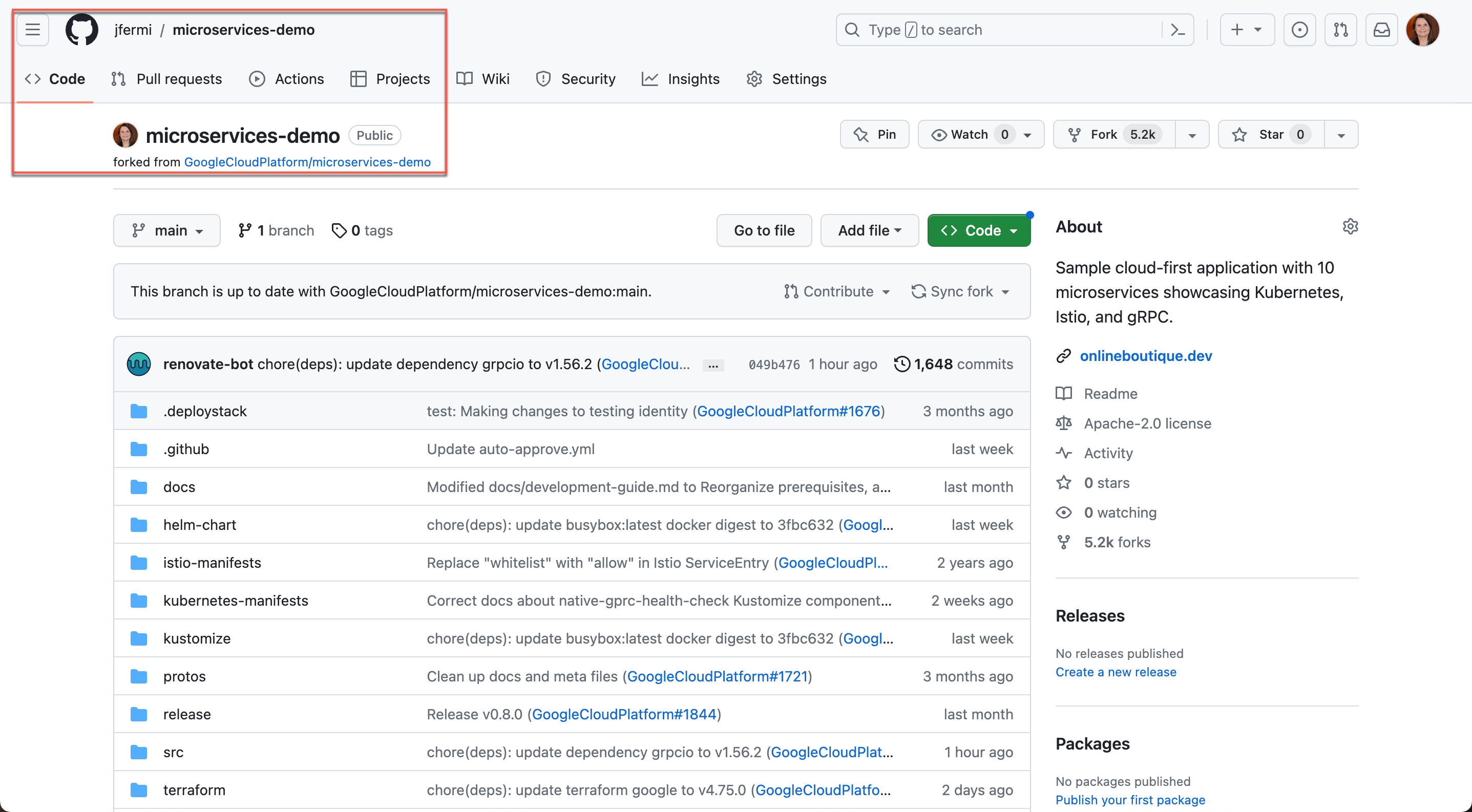Go to GitHub homepage via Octocat logo
Image resolution: width=1472 pixels, height=812 pixels.
point(82,30)
